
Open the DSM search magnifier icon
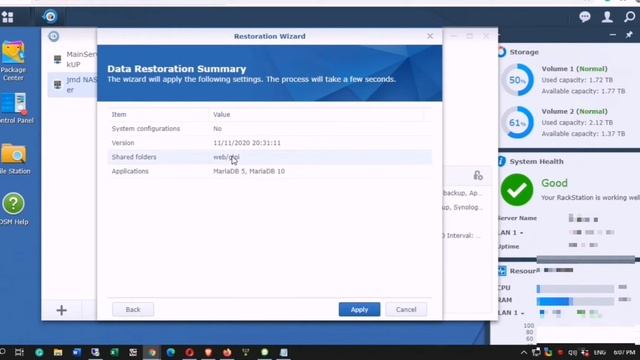pyautogui.click(x=629, y=17)
